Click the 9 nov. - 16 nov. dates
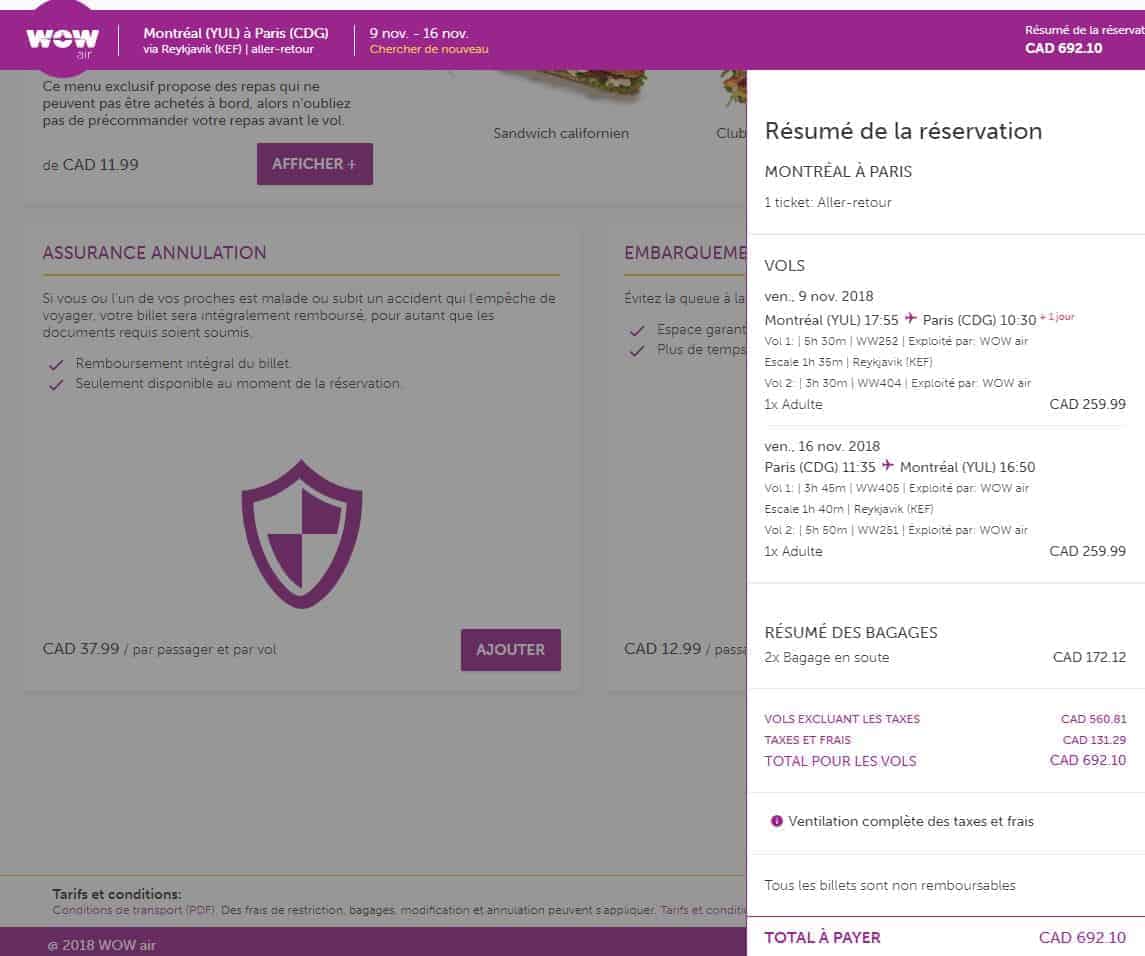The width and height of the screenshot is (1145, 956). (418, 33)
